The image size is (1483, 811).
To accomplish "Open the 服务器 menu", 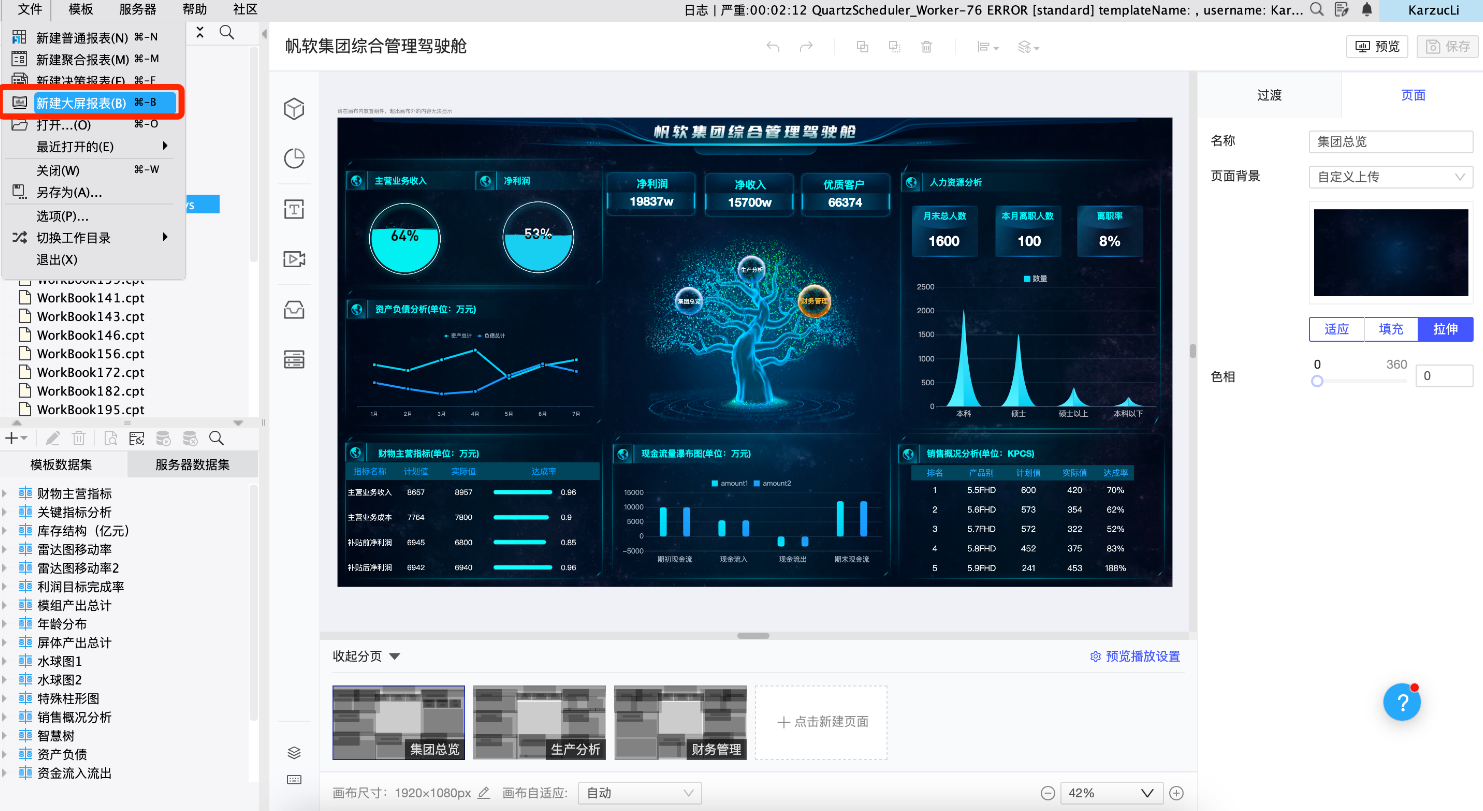I will [x=137, y=9].
